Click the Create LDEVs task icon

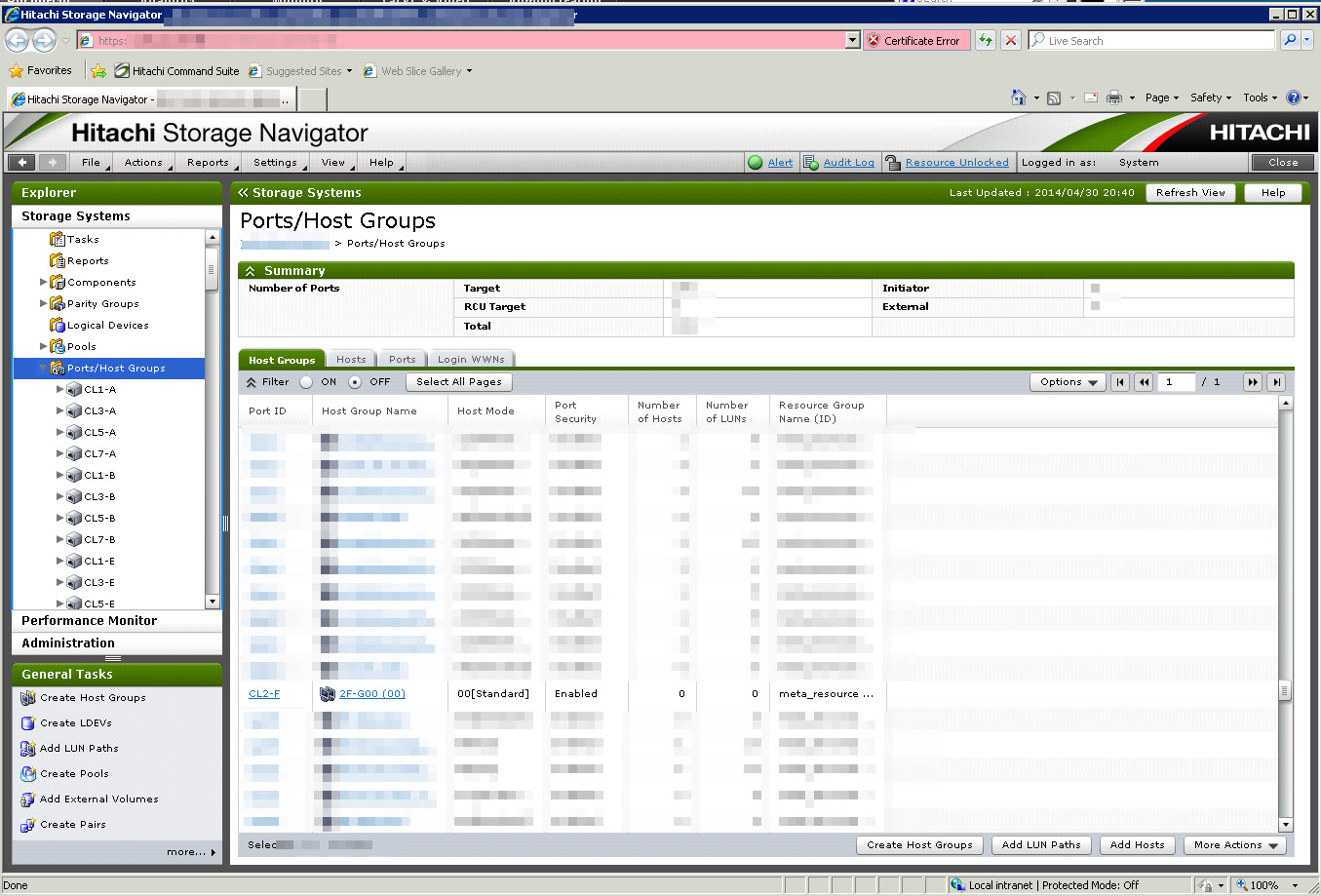pyautogui.click(x=28, y=723)
